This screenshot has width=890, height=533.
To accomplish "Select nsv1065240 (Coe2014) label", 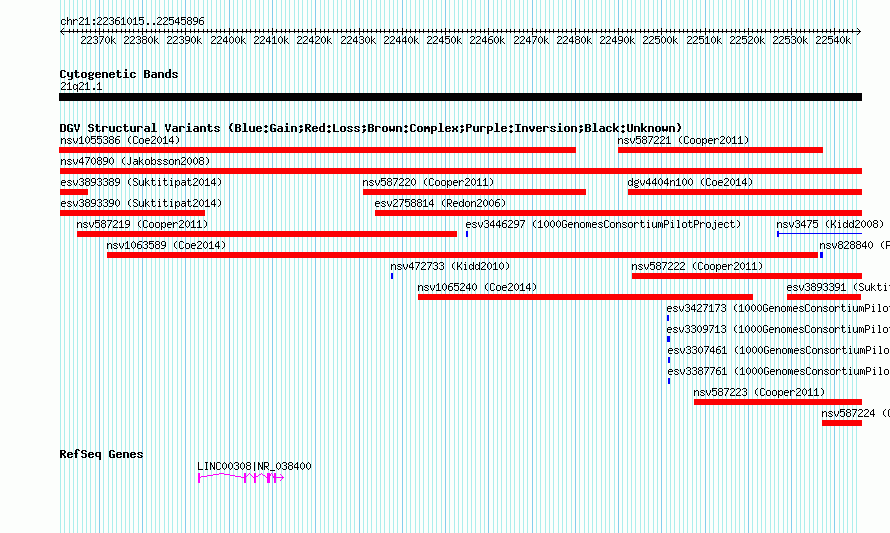I will click(477, 287).
